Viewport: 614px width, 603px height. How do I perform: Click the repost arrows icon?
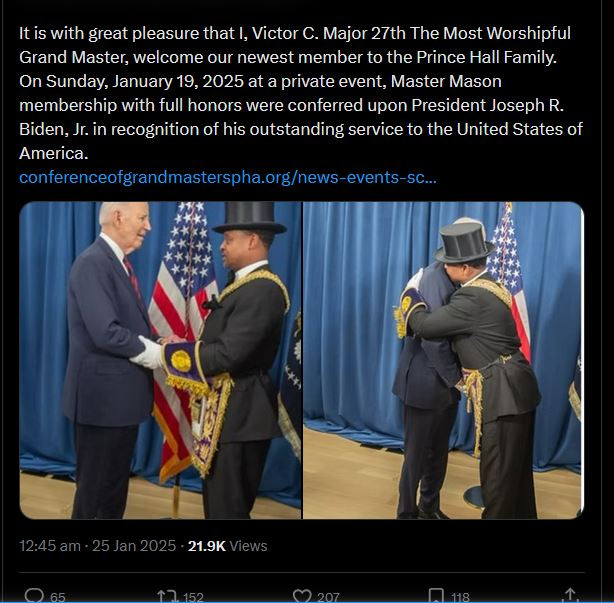click(x=167, y=596)
